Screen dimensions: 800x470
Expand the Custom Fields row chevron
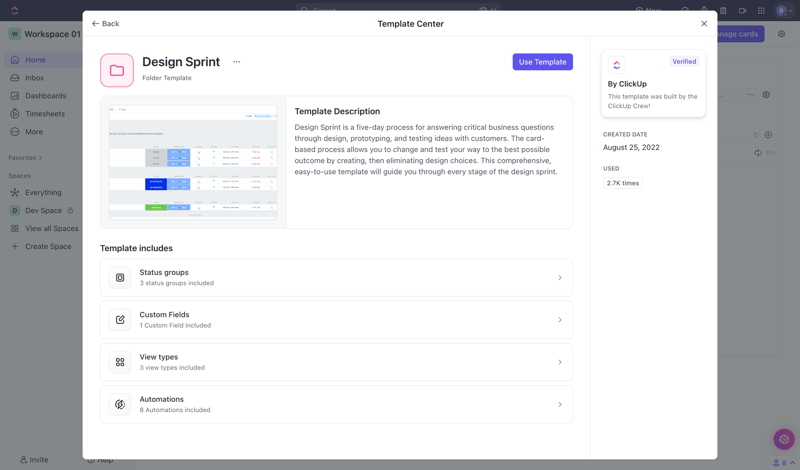click(x=560, y=320)
